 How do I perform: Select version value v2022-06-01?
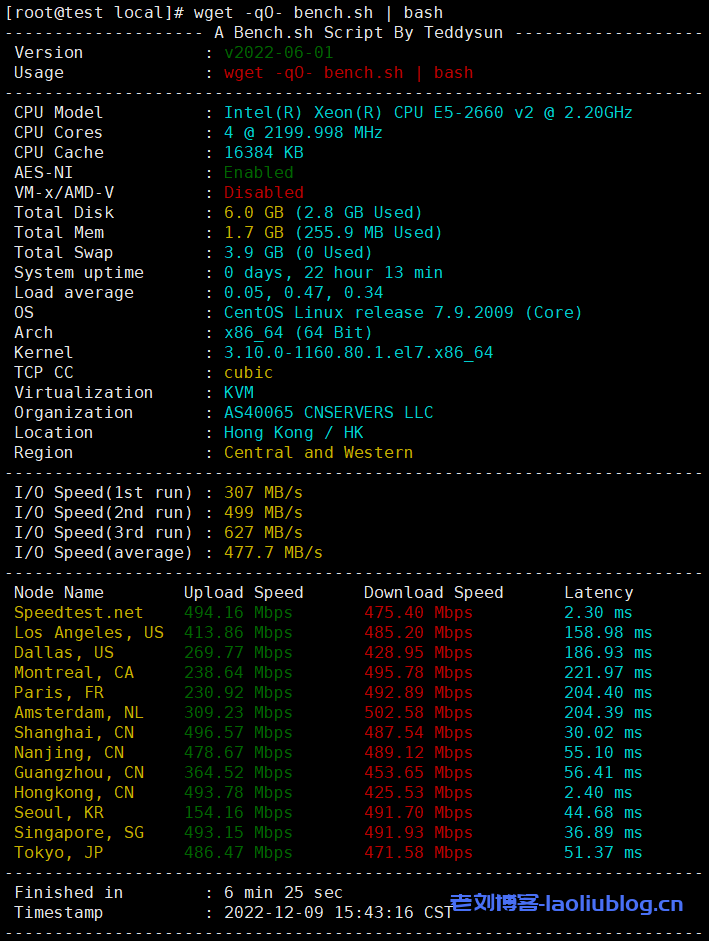(x=279, y=53)
